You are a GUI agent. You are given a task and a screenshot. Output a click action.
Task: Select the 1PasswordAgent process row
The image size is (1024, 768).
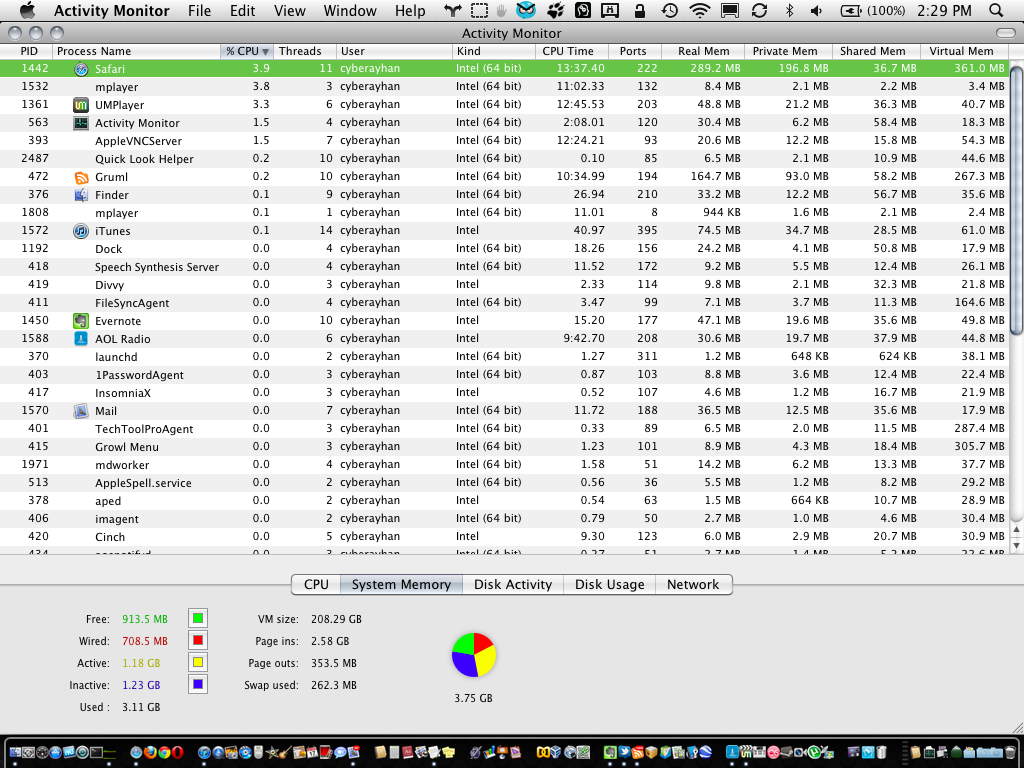click(x=504, y=374)
